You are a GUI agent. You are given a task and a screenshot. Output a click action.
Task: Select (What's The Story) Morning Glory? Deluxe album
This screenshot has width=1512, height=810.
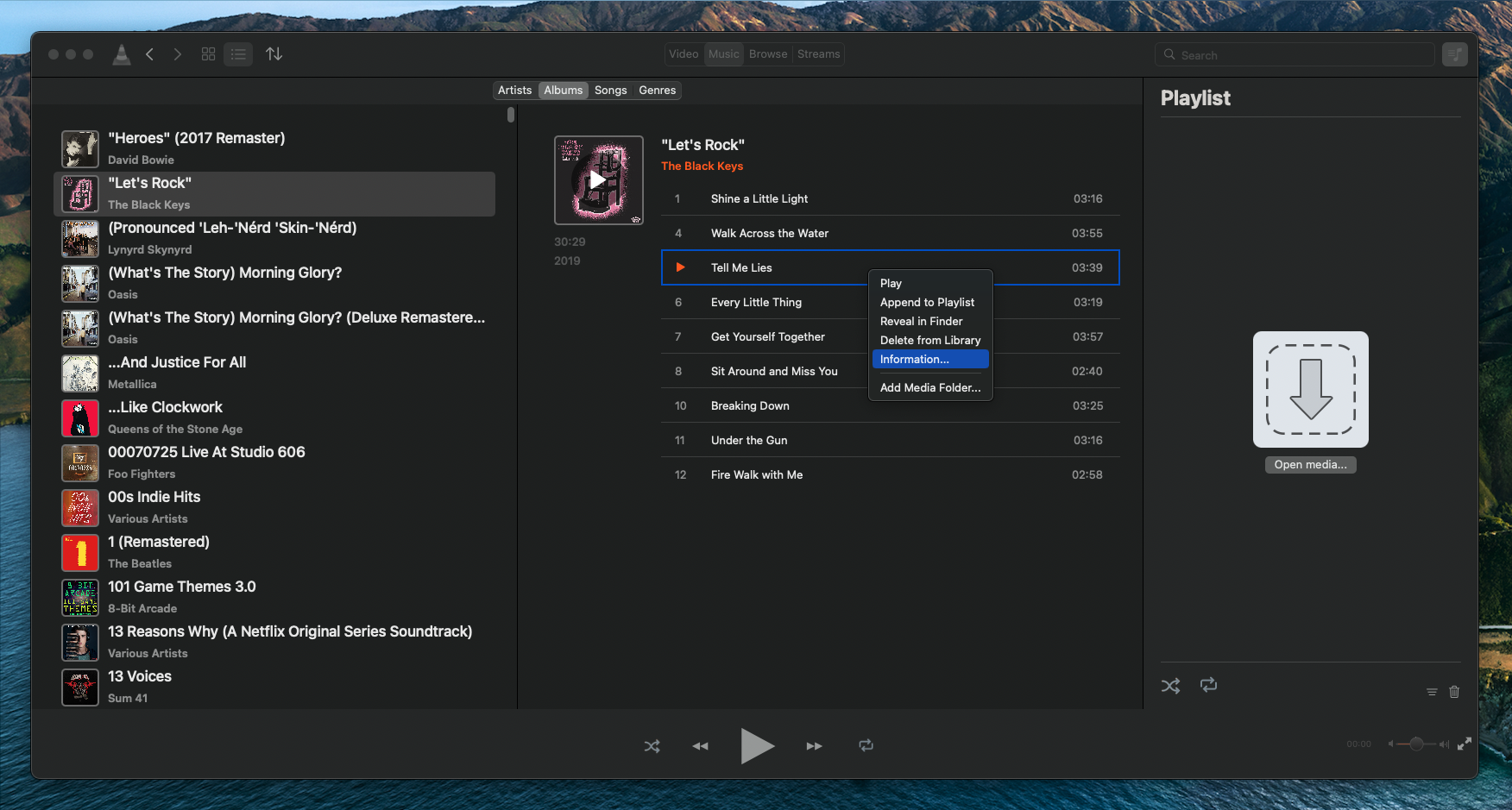[x=274, y=329]
